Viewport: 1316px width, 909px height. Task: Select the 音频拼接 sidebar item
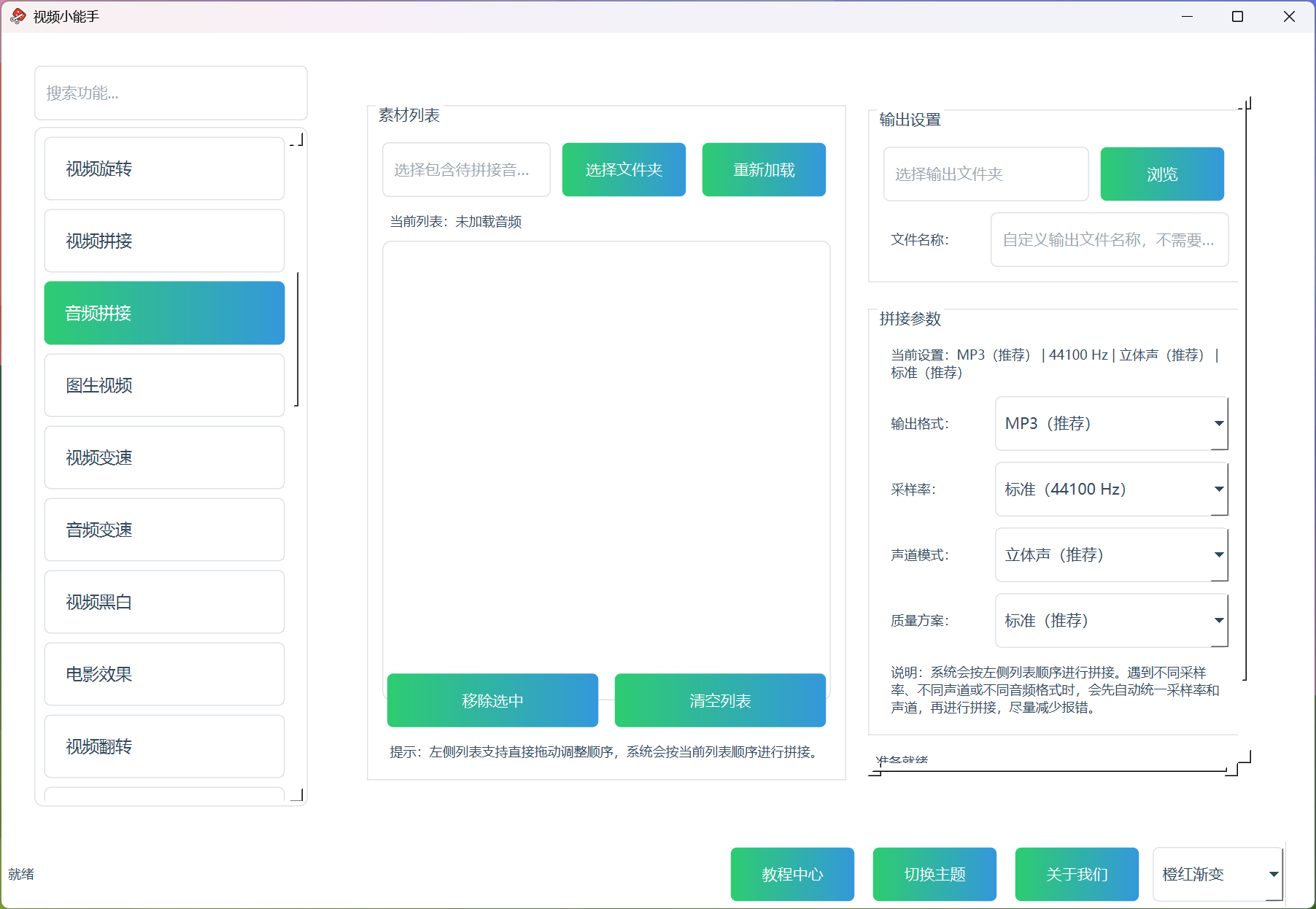[164, 313]
